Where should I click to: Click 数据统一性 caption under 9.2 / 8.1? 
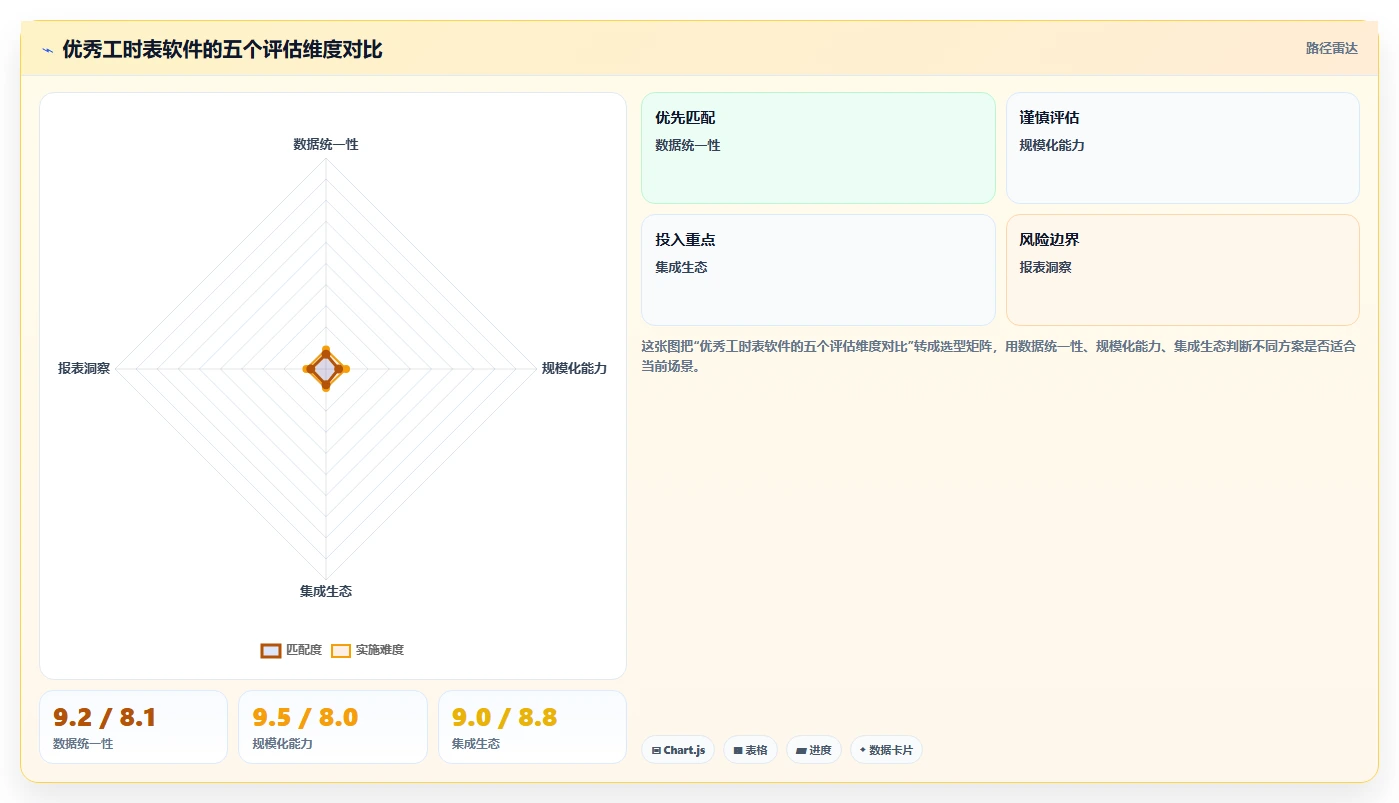tap(83, 744)
